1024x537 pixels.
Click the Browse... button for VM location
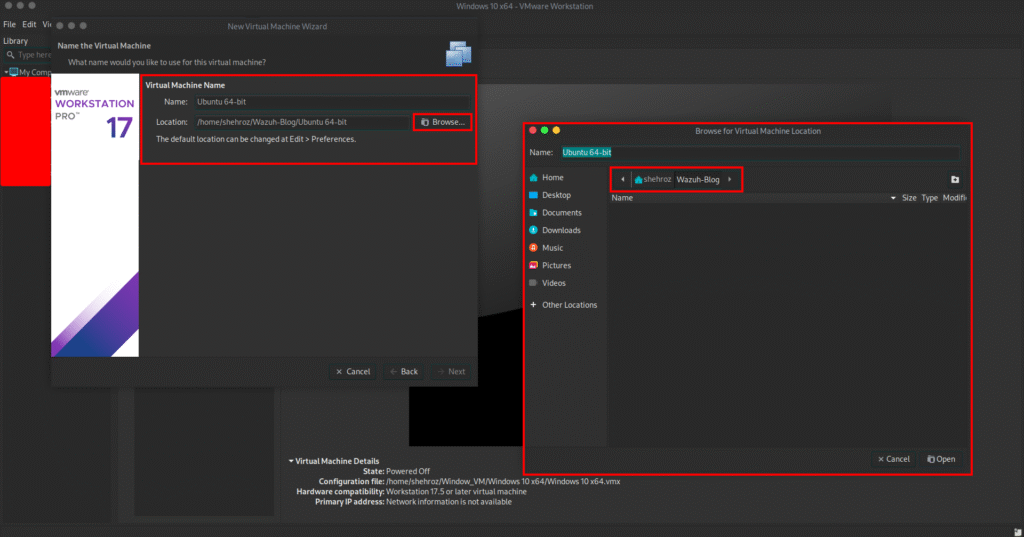click(x=442, y=122)
